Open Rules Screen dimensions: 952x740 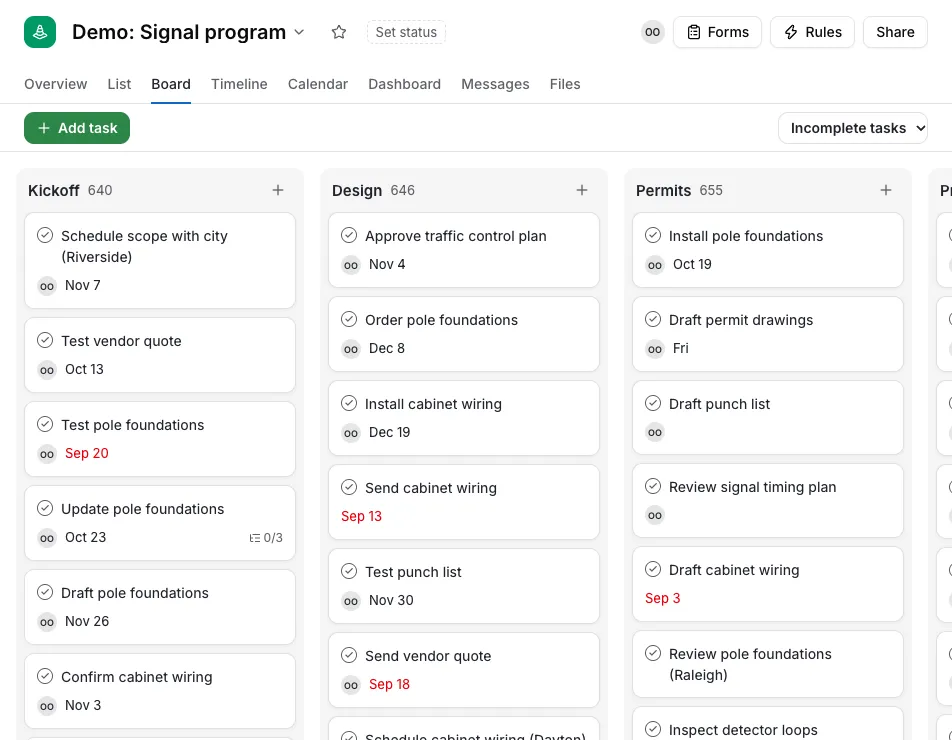812,32
